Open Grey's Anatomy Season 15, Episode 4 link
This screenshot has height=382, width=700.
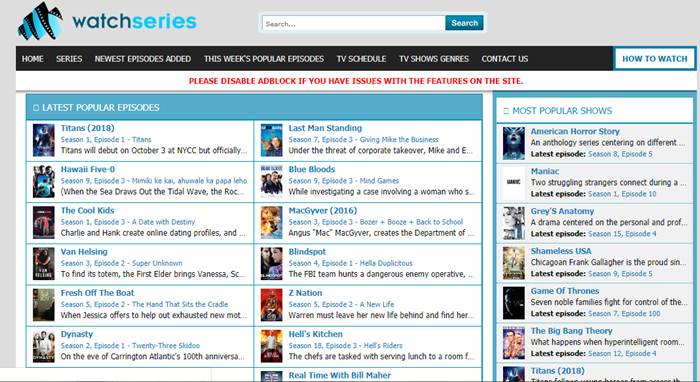(x=622, y=234)
